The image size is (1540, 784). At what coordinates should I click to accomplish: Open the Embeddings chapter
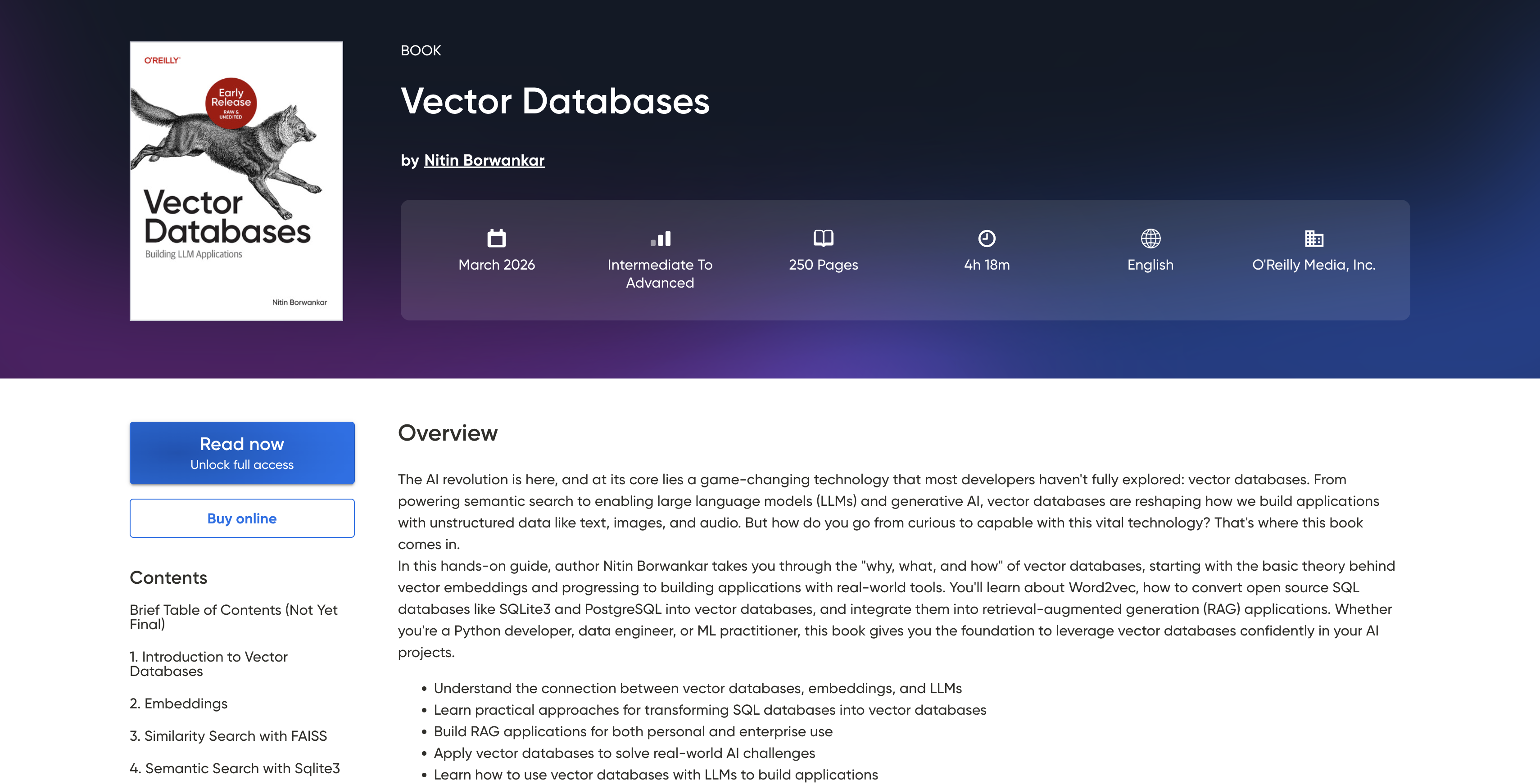[x=178, y=703]
